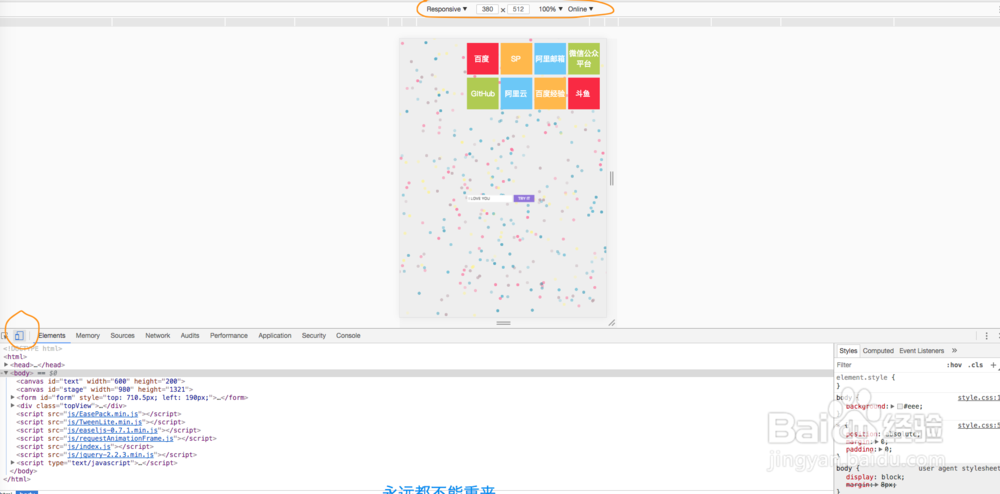1000x494 pixels.
Task: Collapse the body node
Action: [6, 373]
